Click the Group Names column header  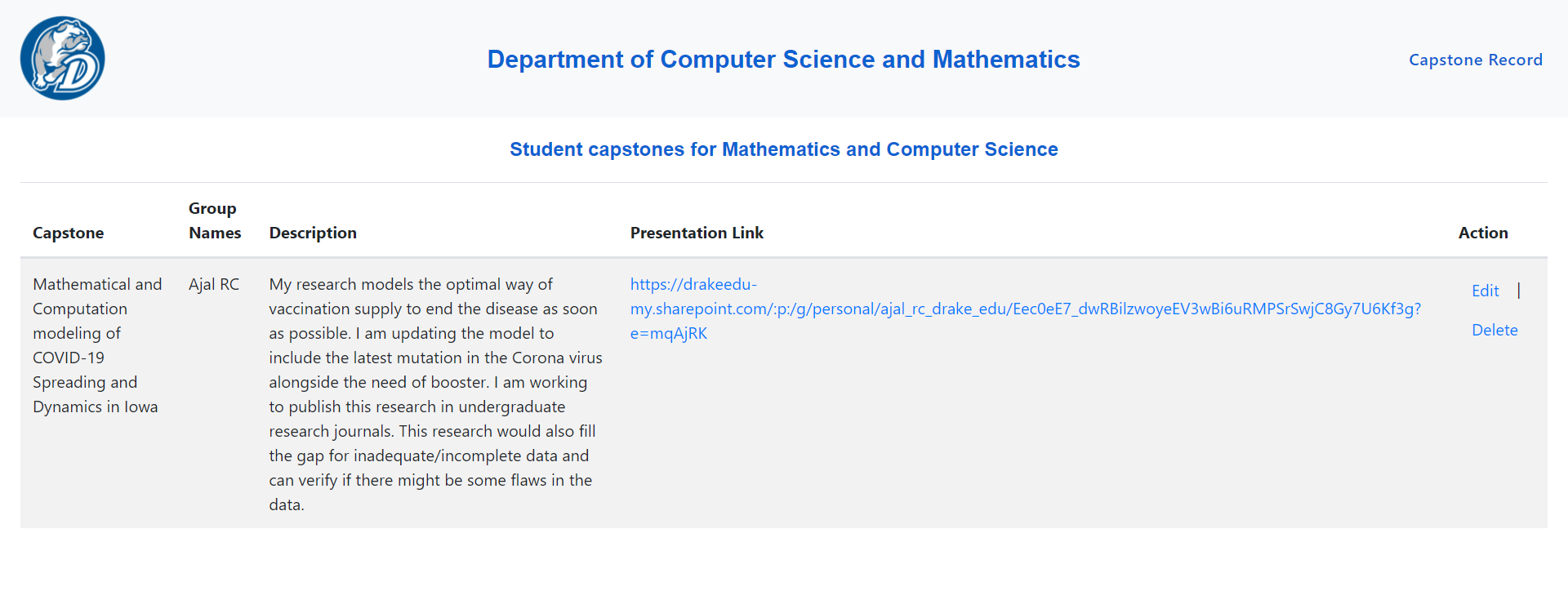click(215, 220)
